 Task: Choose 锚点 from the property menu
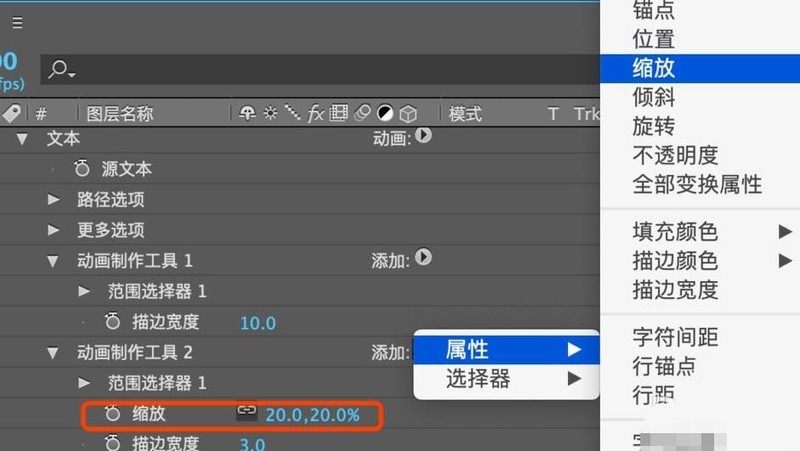(x=700, y=10)
